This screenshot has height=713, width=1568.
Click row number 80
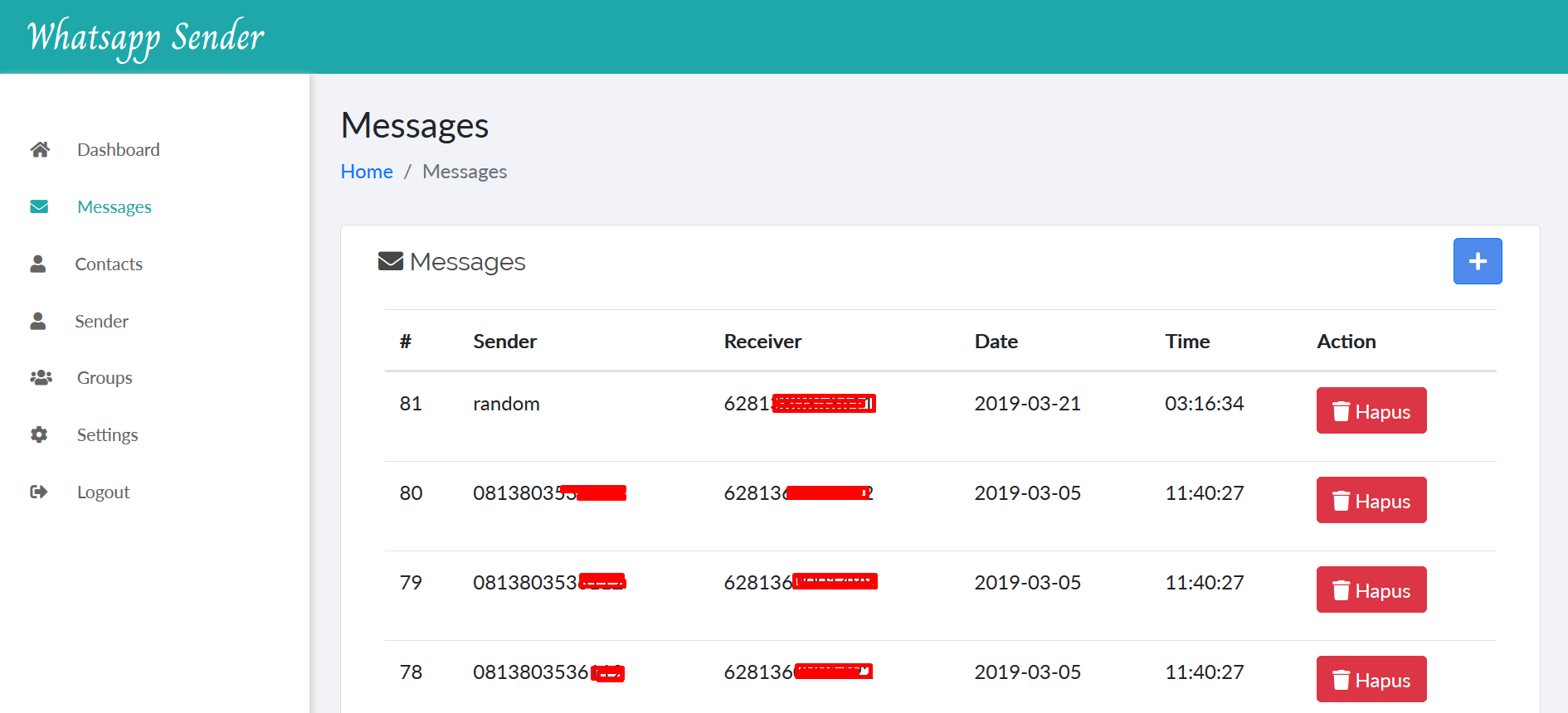tap(411, 493)
